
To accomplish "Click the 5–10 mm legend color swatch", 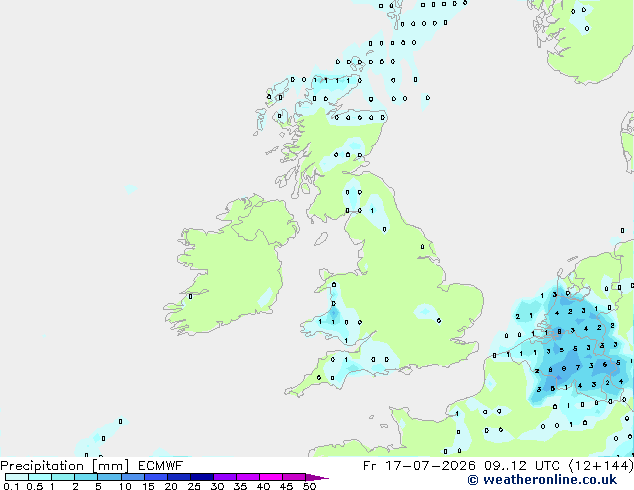I will coord(109,477).
